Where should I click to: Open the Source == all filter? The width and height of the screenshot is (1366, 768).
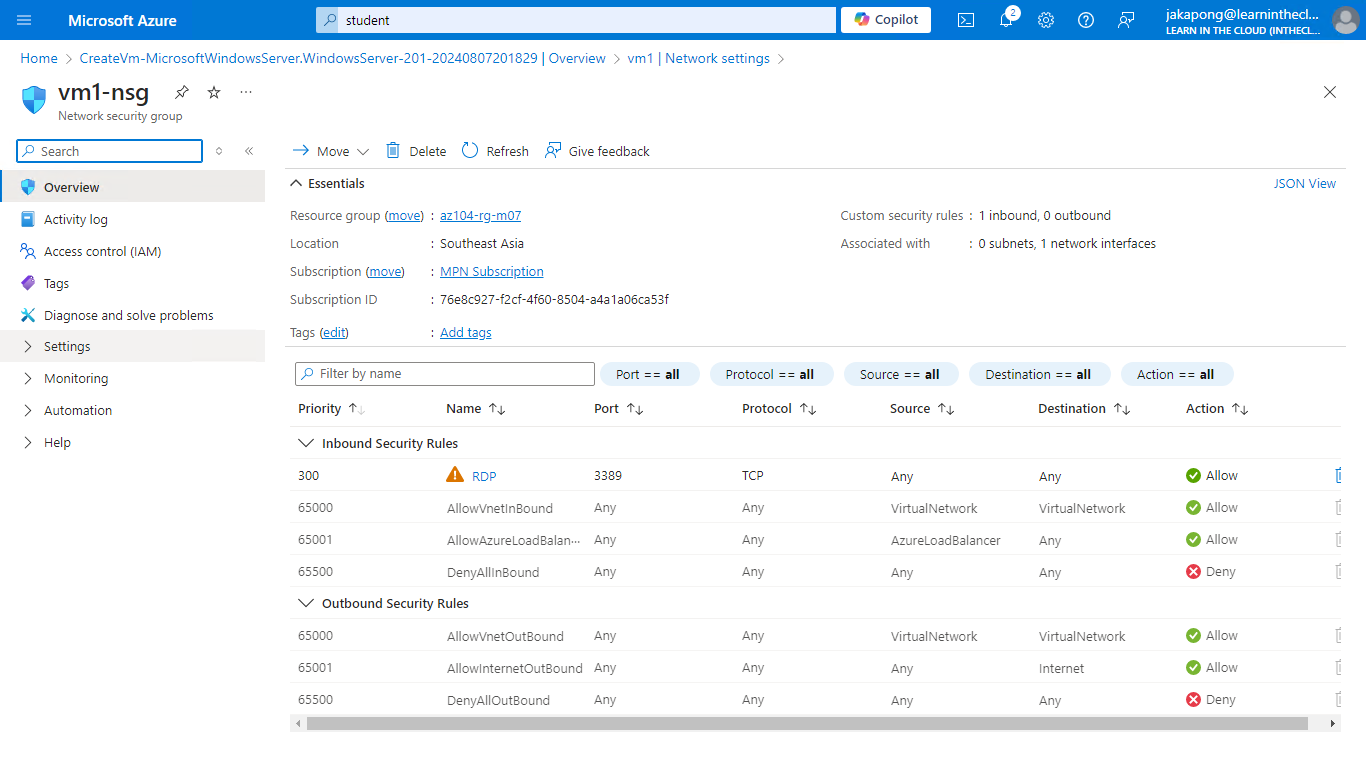pyautogui.click(x=900, y=374)
